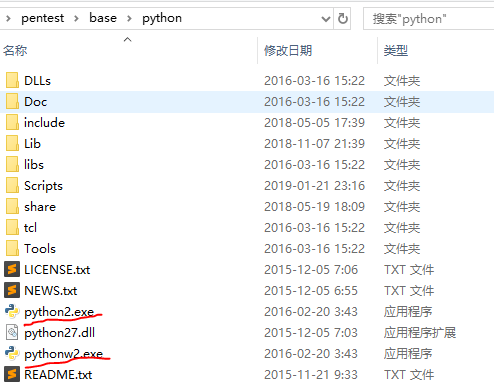Select the libs folder name
Viewport: 494px width, 385px height.
34,165
